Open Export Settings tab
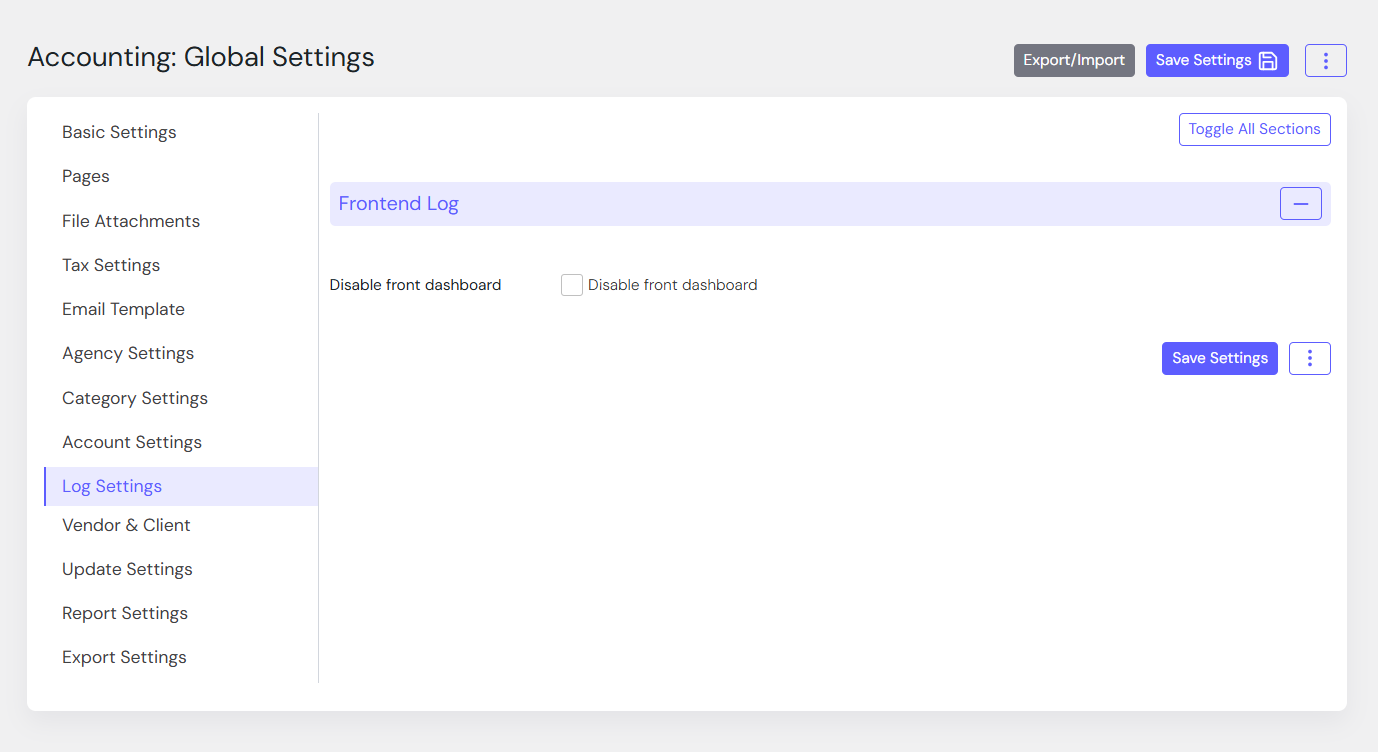1378x752 pixels. tap(124, 657)
